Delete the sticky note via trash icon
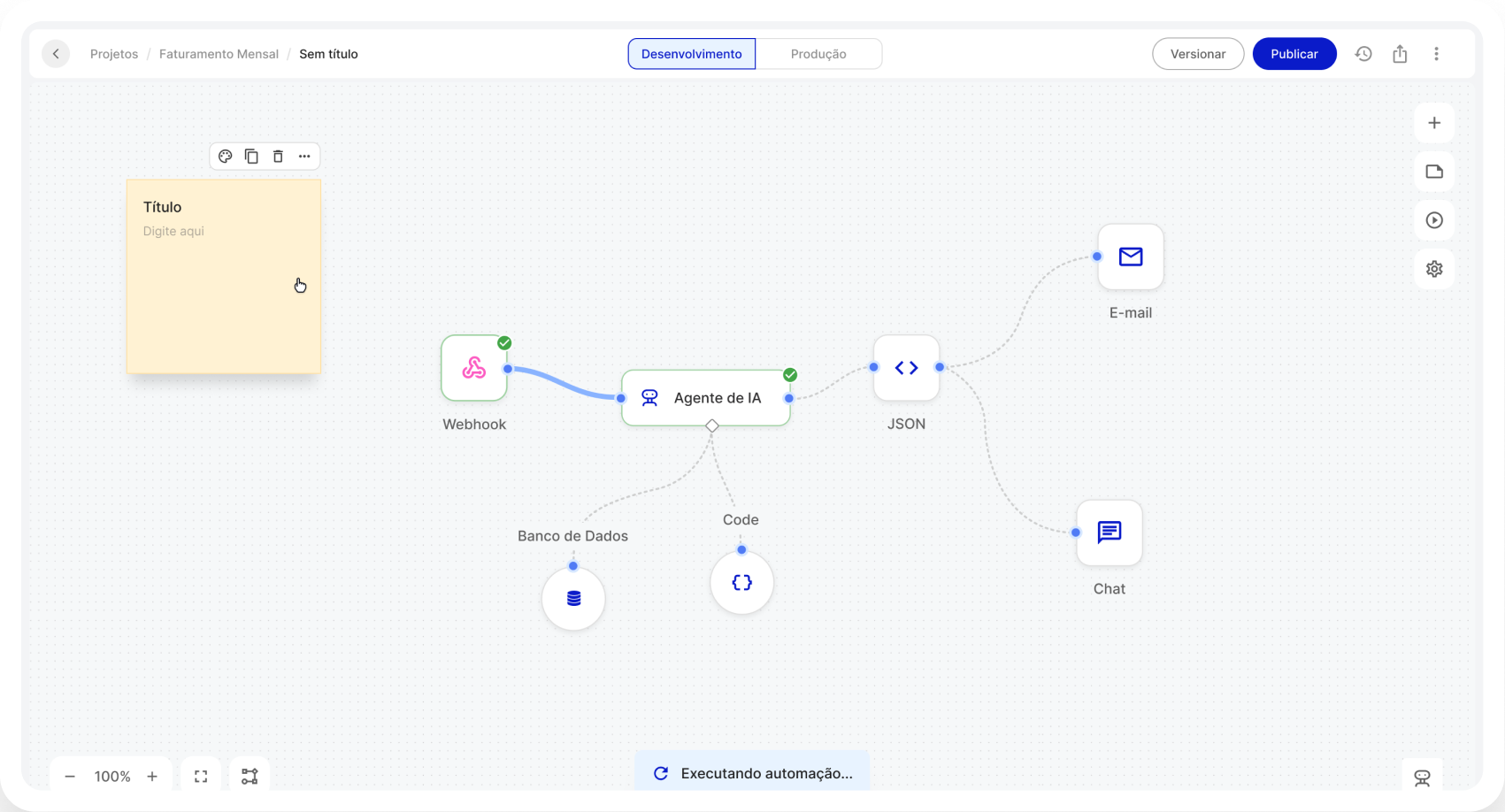This screenshot has height=812, width=1505. pos(278,156)
